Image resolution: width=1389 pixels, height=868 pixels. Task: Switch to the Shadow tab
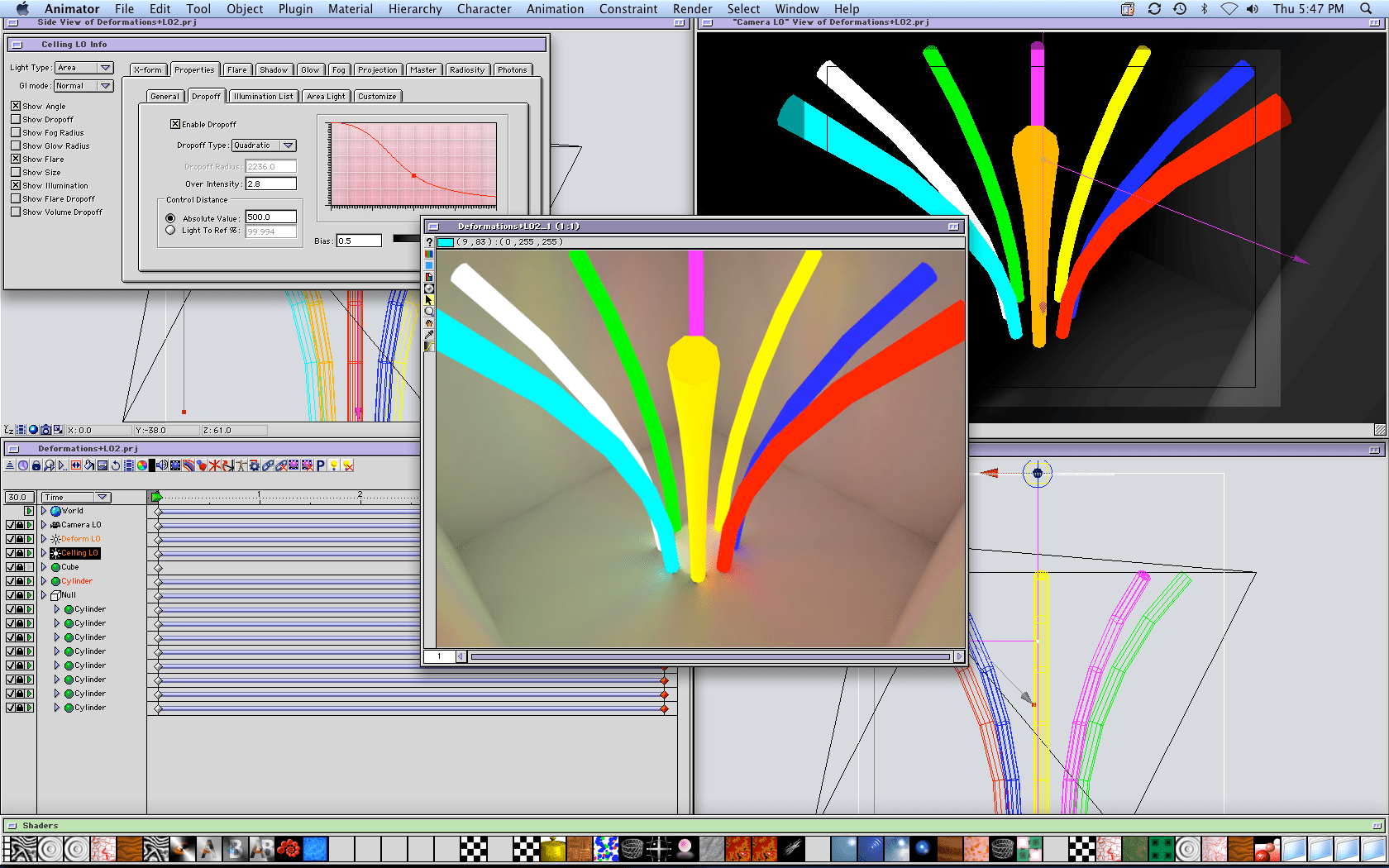point(274,70)
